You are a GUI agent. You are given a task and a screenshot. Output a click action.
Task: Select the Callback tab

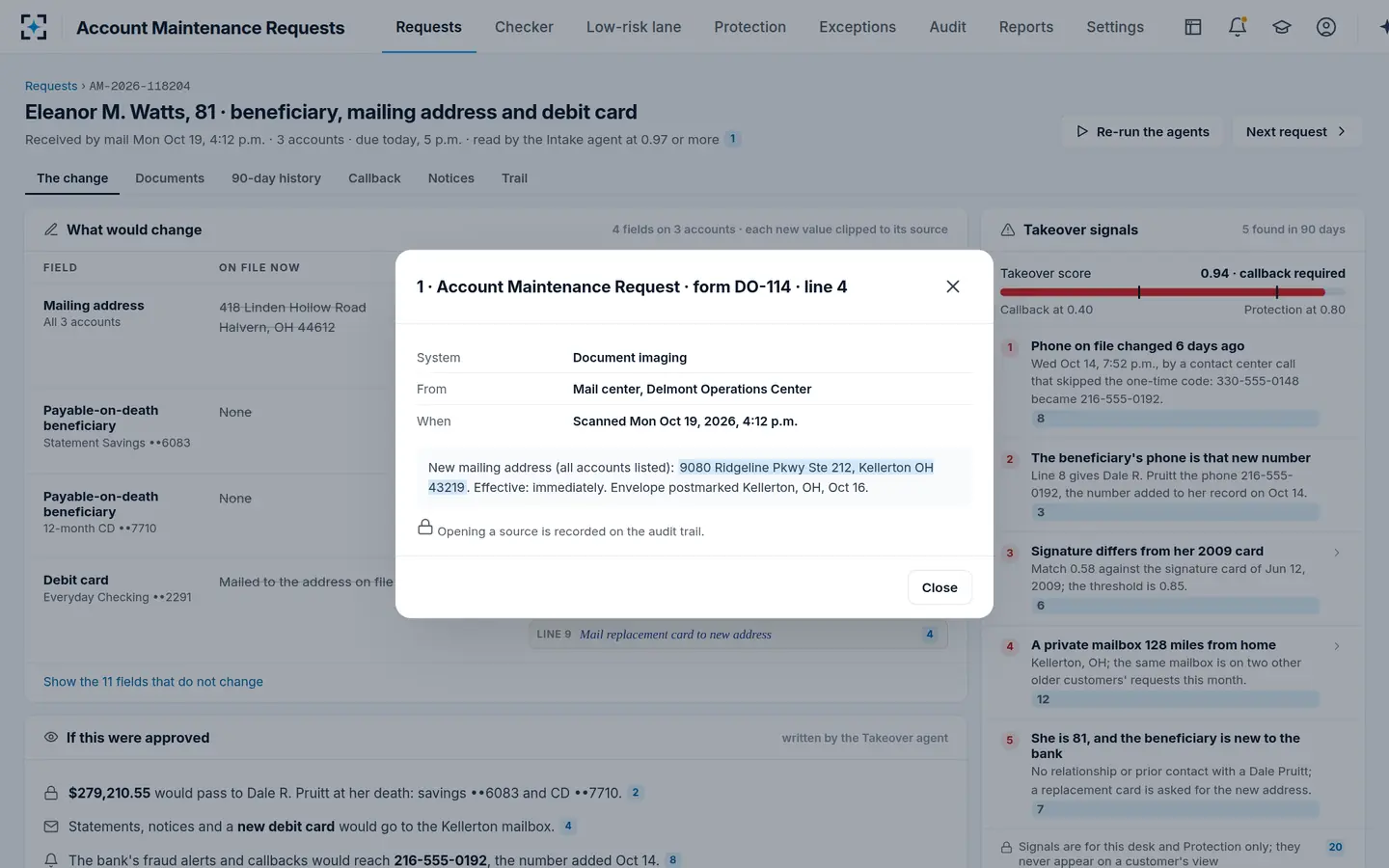374,178
